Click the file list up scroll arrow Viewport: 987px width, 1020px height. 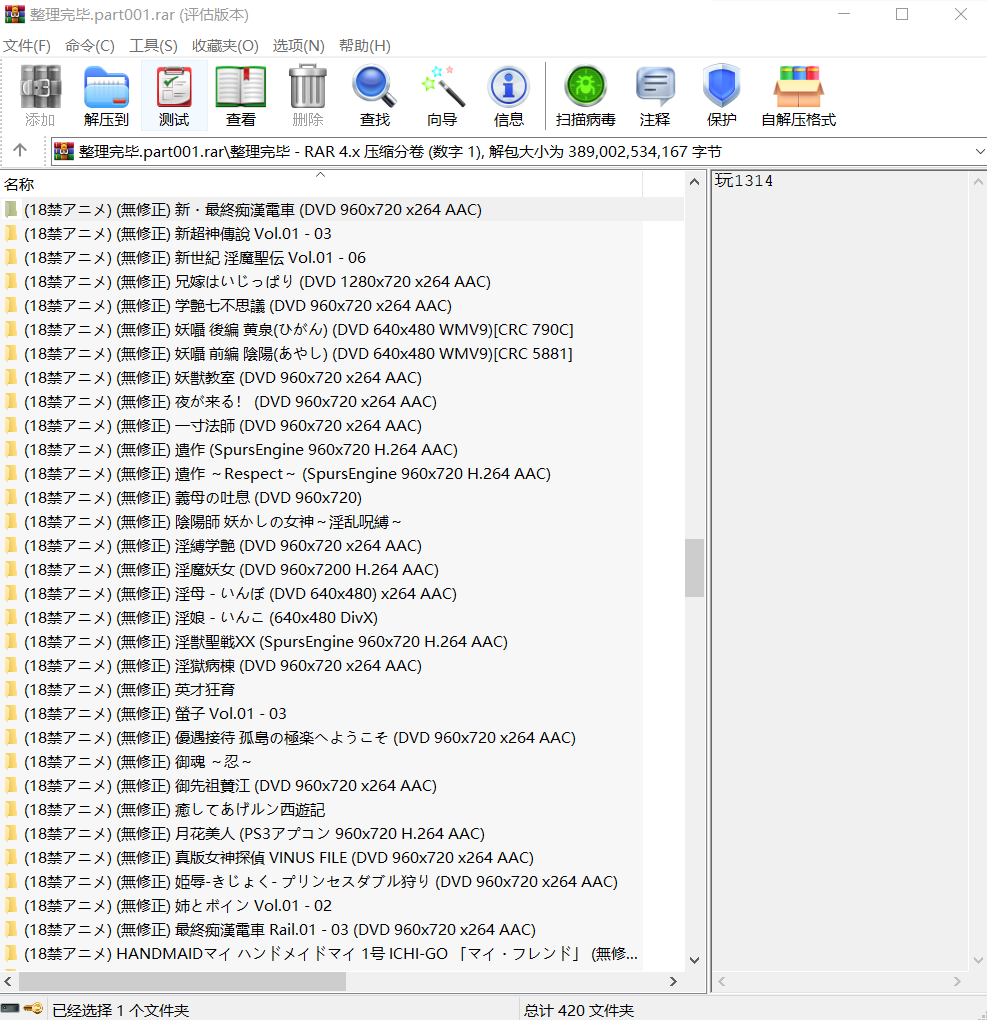[x=695, y=182]
